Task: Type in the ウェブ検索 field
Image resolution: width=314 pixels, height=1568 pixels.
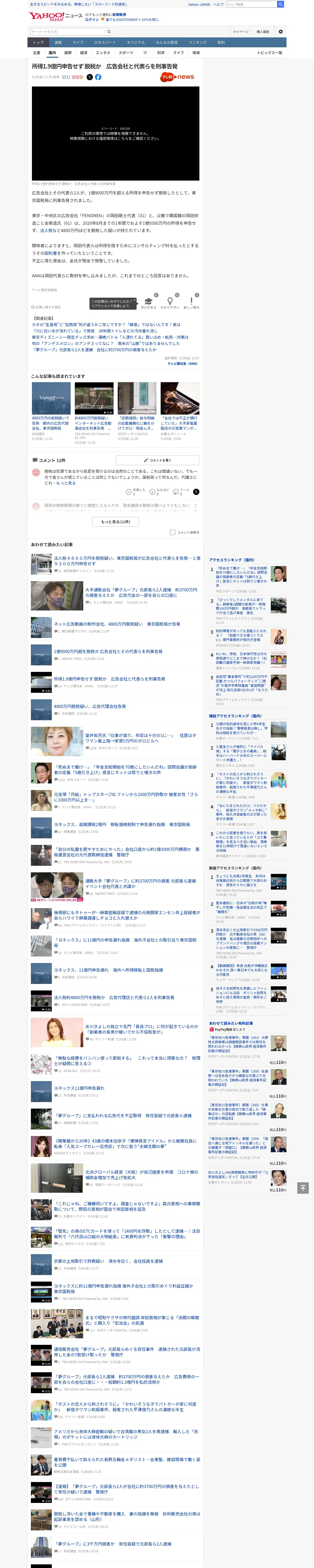Action: coord(252,4)
